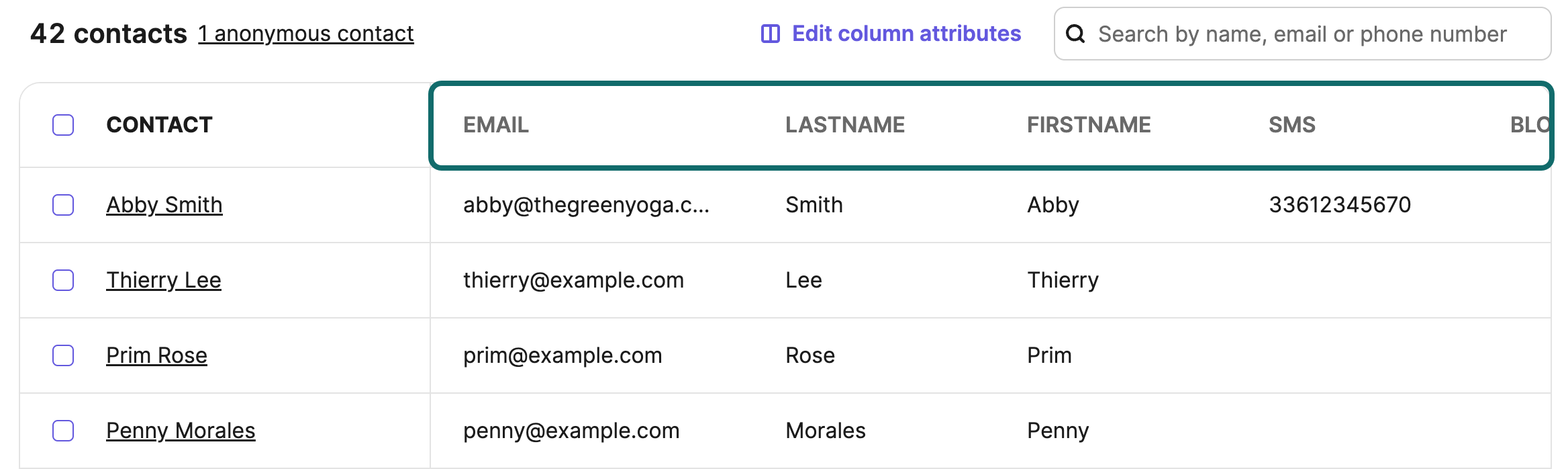Click the LASTNAME column header
Screen dimensions: 1568x469
[845, 125]
